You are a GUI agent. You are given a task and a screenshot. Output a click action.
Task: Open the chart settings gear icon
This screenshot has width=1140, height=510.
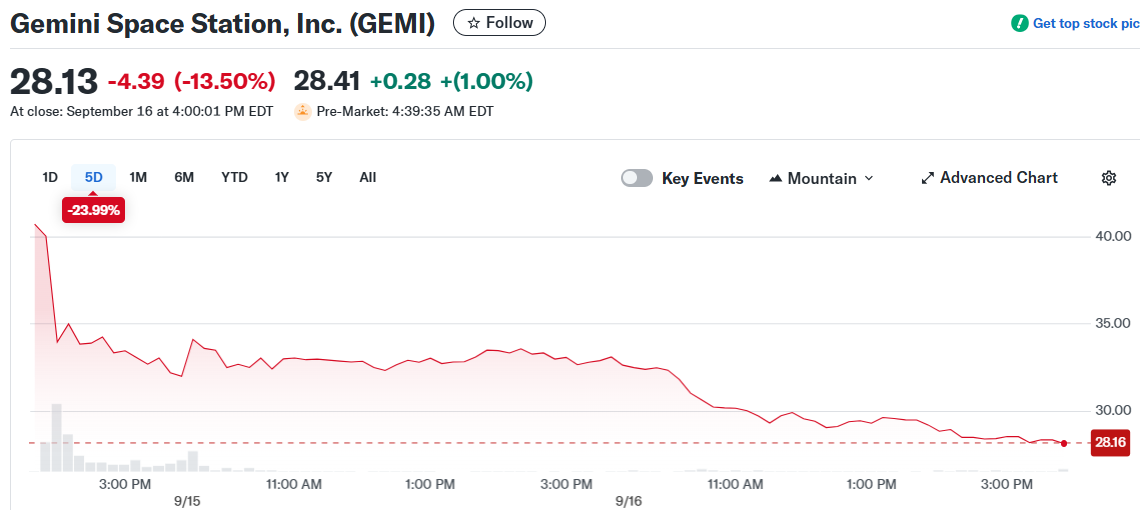click(1109, 178)
